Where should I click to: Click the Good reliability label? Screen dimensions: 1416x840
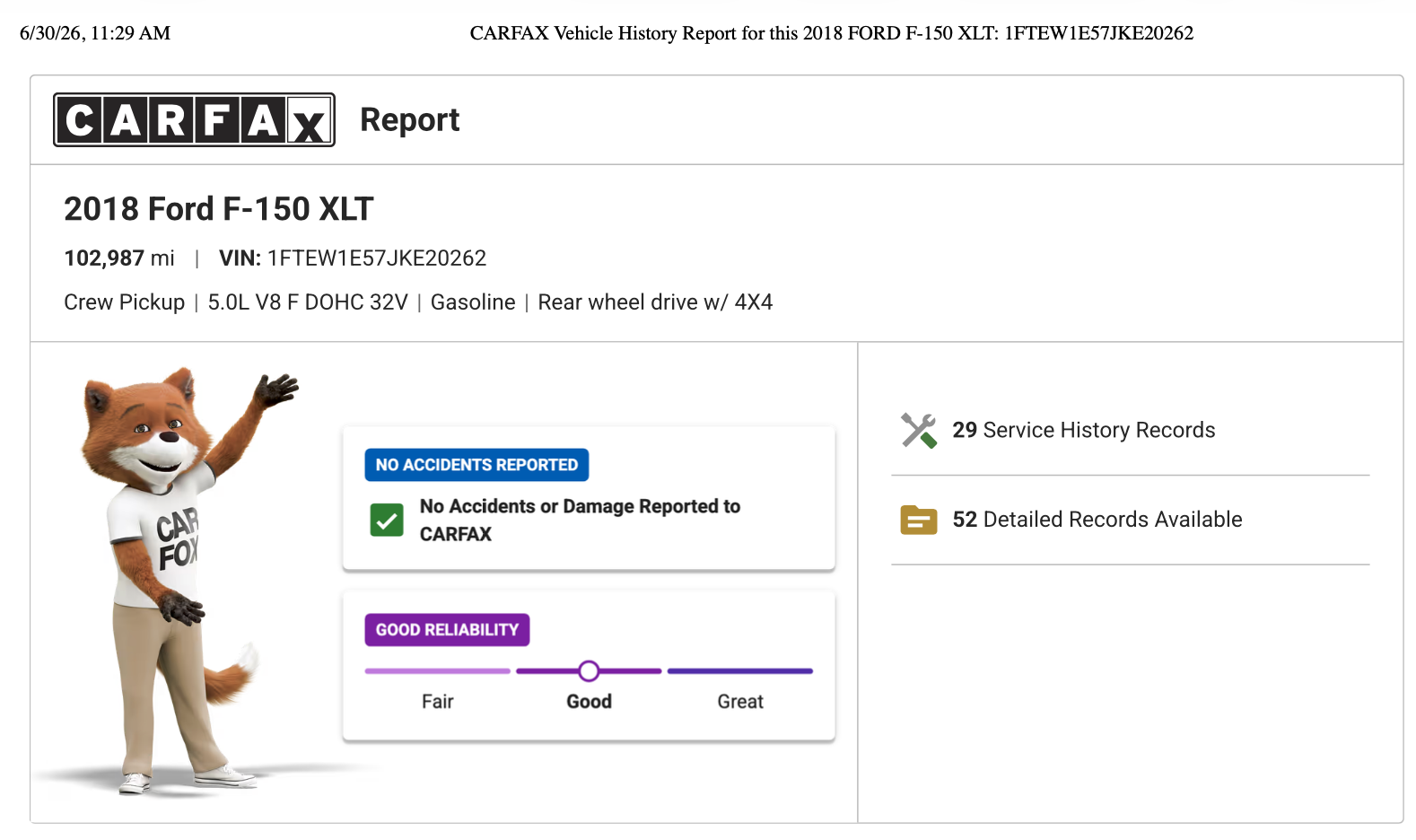tap(589, 702)
